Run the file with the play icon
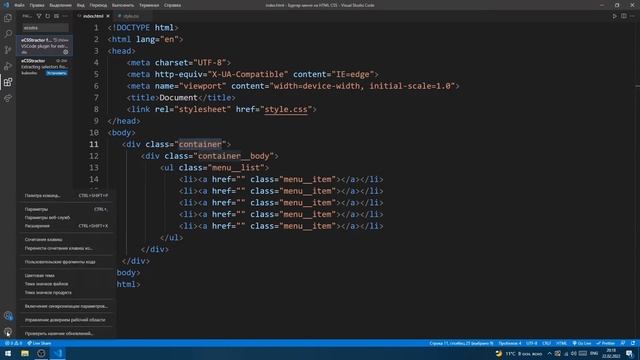 615,16
